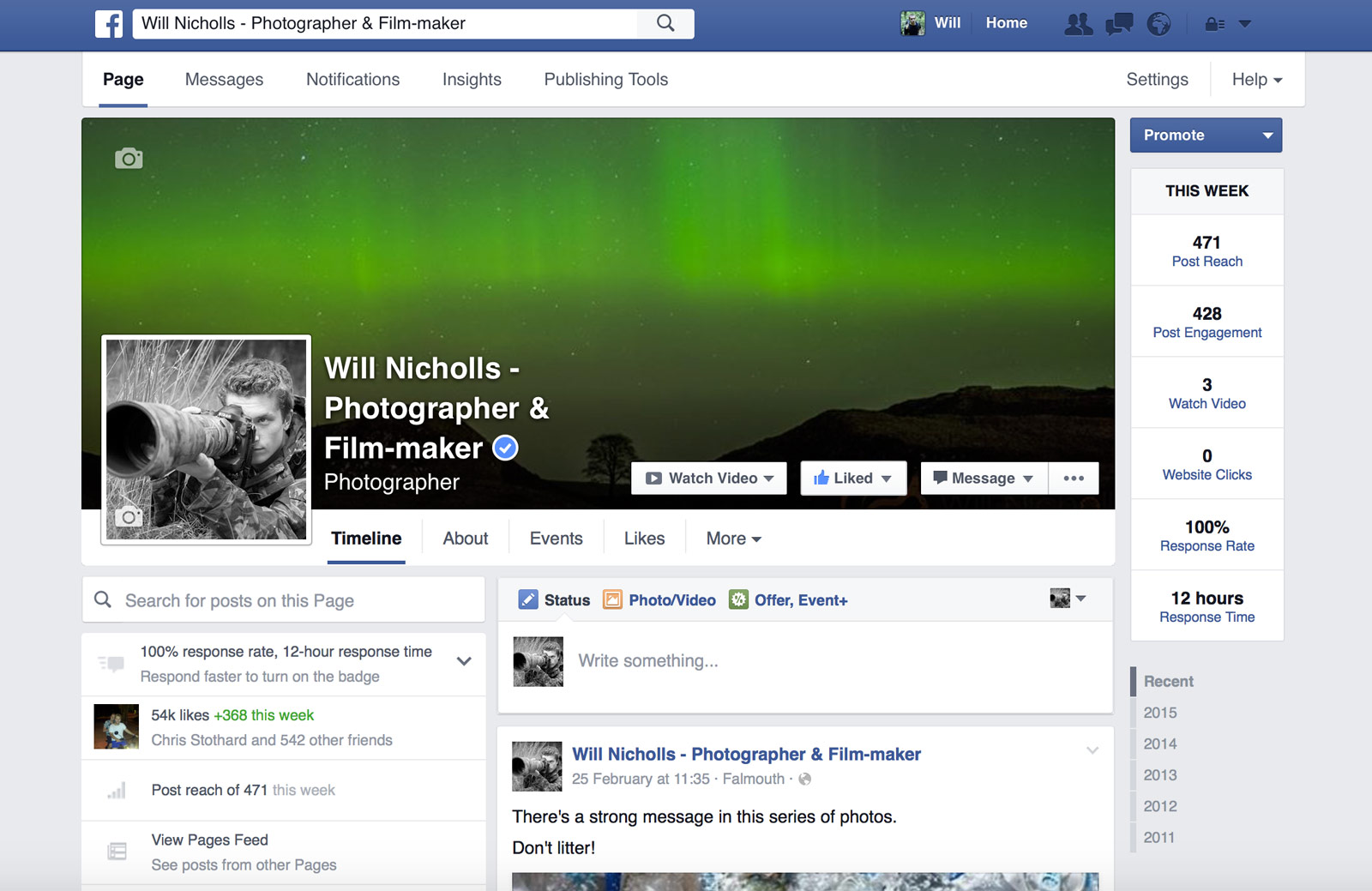Open Page Settings
The height and width of the screenshot is (891, 1372).
[1157, 79]
